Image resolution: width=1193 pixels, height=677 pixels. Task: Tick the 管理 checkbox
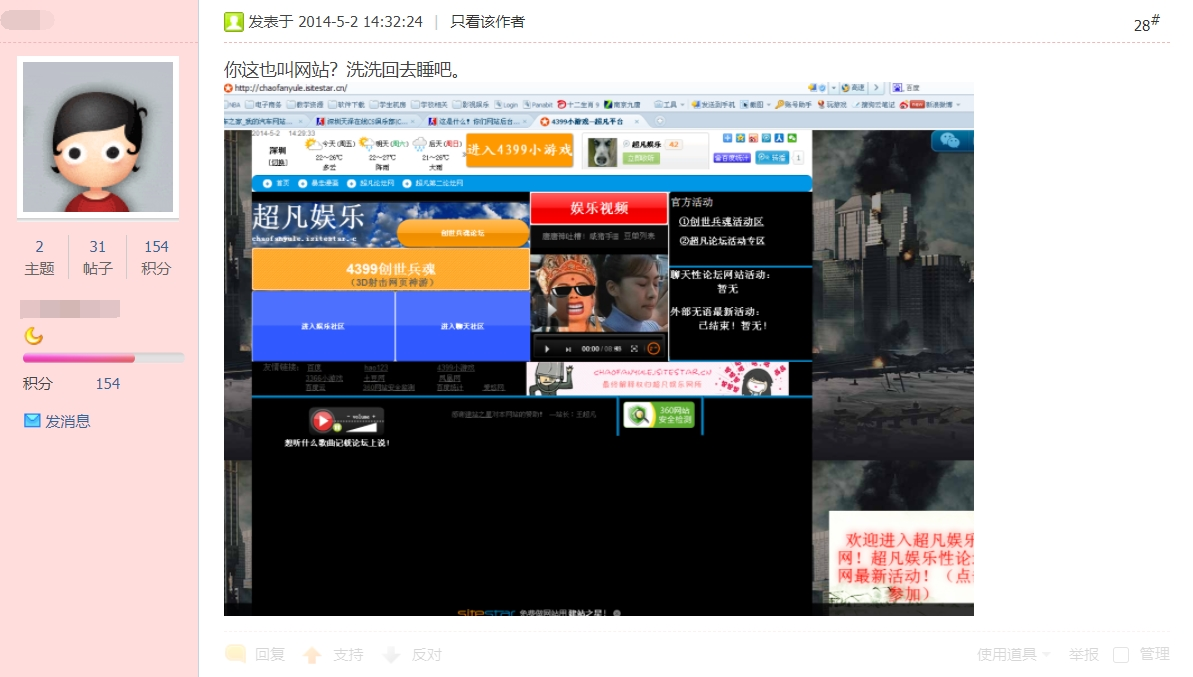(x=1121, y=654)
